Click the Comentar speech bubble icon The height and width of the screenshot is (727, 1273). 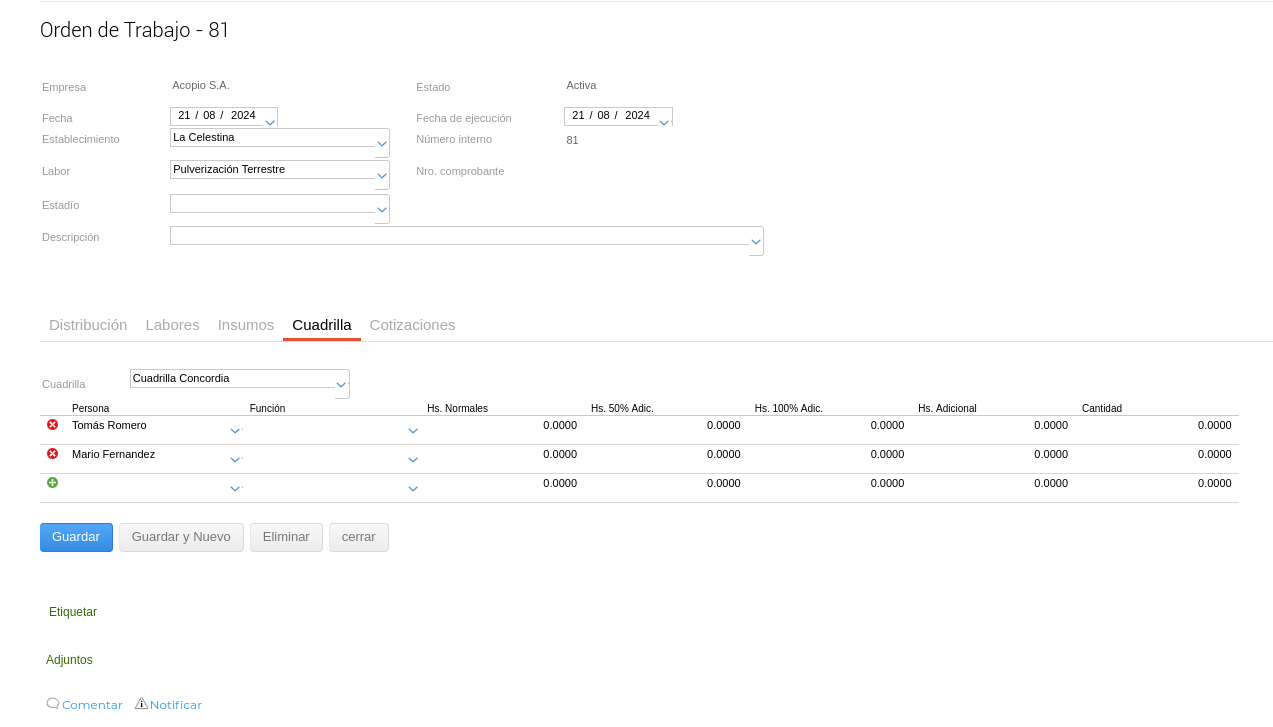tap(53, 704)
